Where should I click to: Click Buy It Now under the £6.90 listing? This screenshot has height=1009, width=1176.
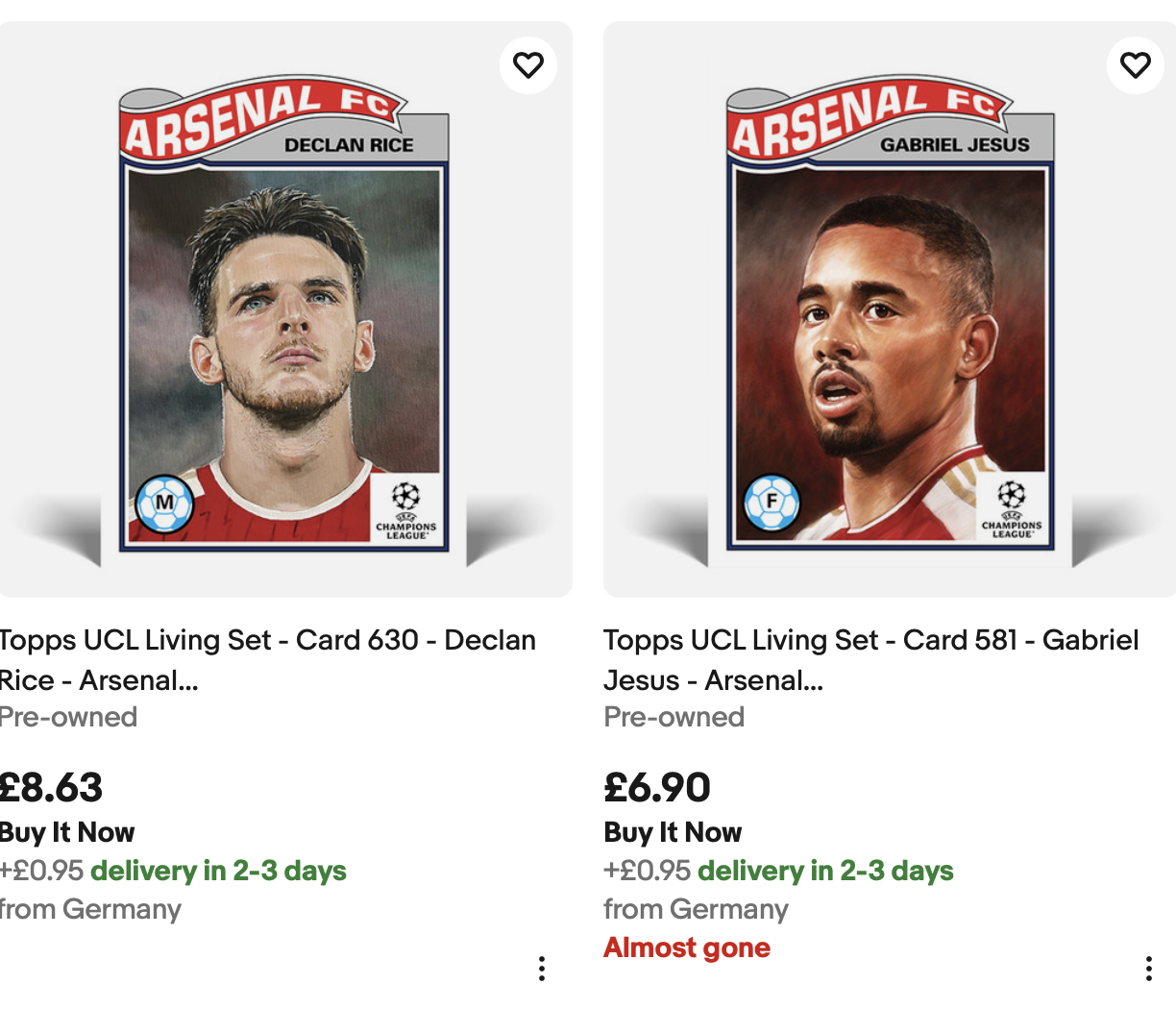(673, 832)
